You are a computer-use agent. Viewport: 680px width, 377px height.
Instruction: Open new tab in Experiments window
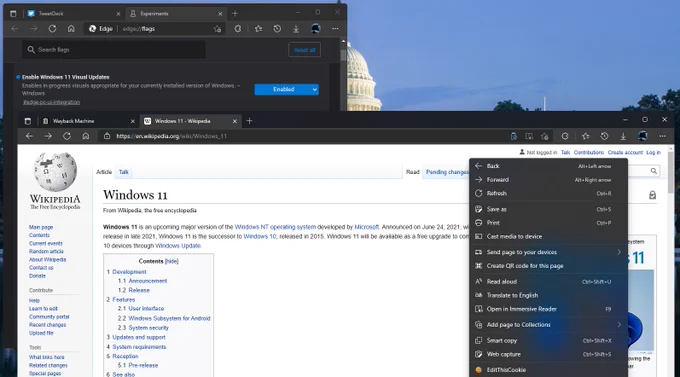pos(235,13)
